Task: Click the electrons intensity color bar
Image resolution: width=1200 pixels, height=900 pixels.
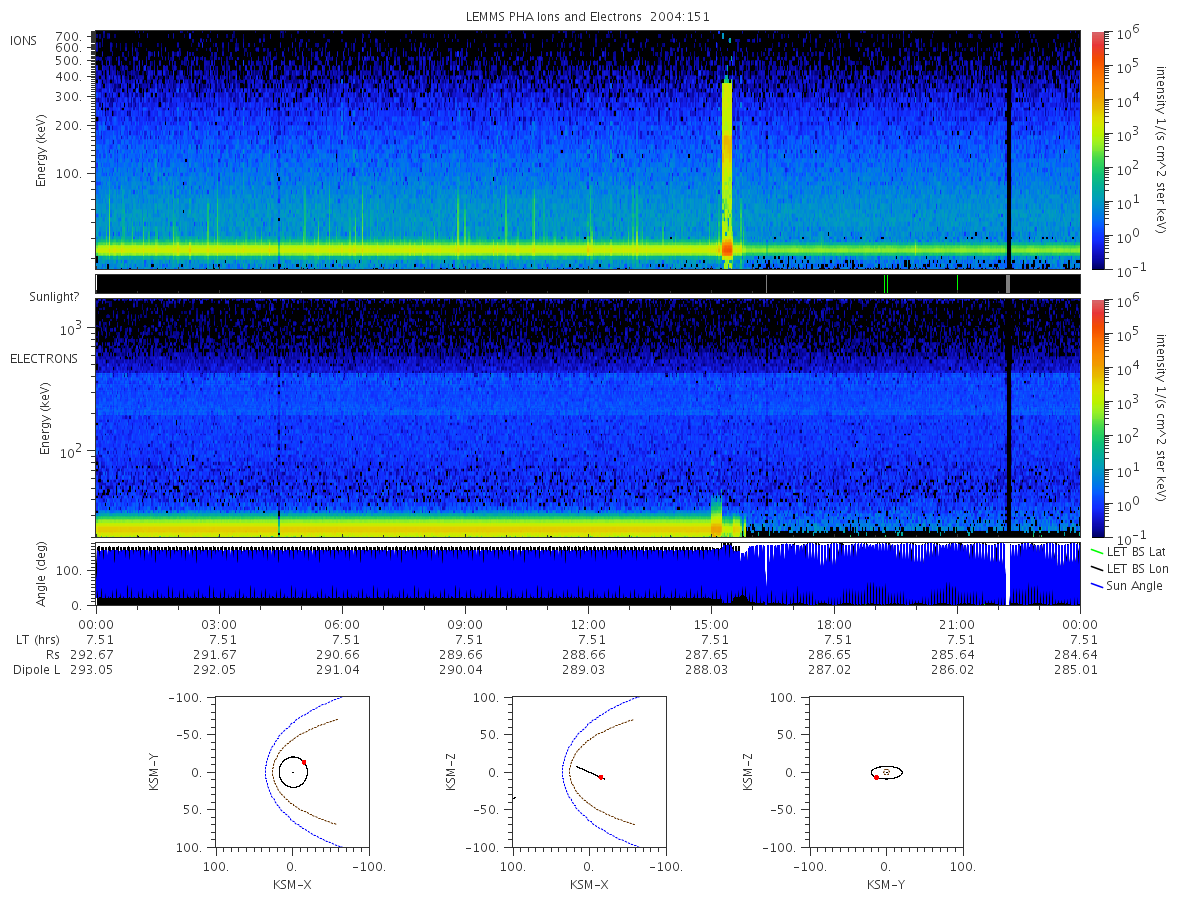Action: click(x=1098, y=418)
